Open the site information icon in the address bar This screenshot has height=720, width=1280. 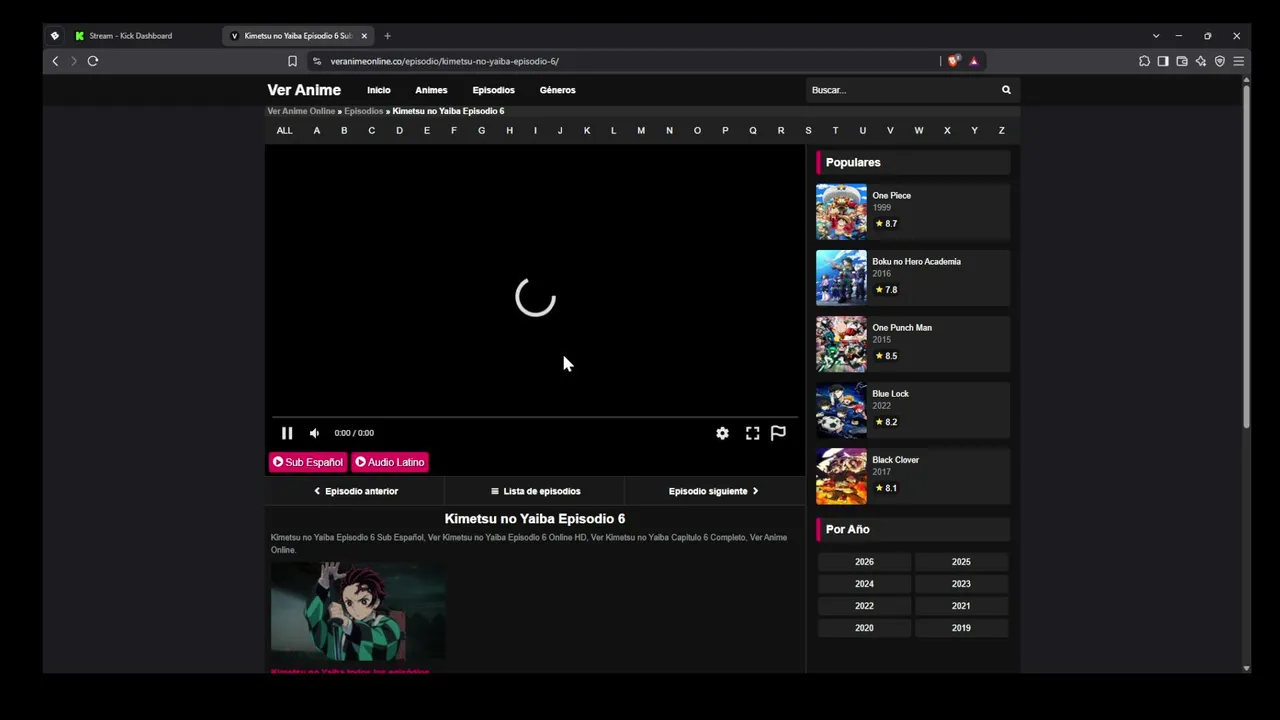click(317, 61)
